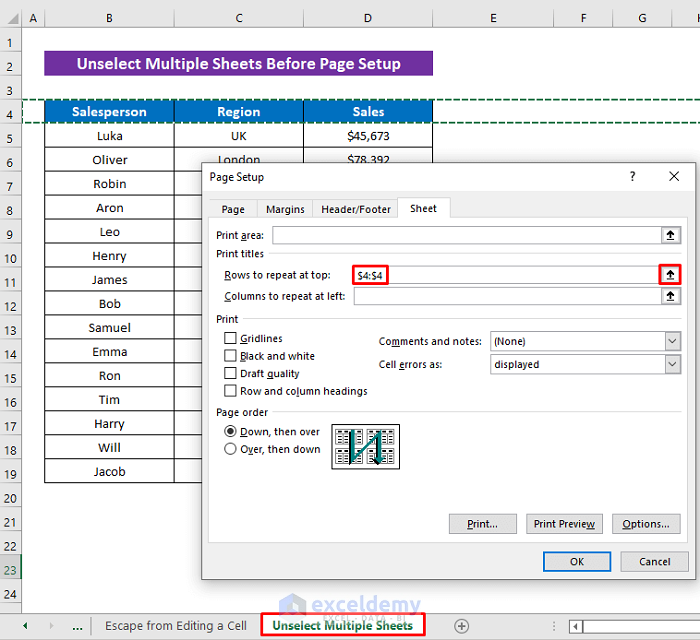Select the cell containing Harry

click(109, 424)
